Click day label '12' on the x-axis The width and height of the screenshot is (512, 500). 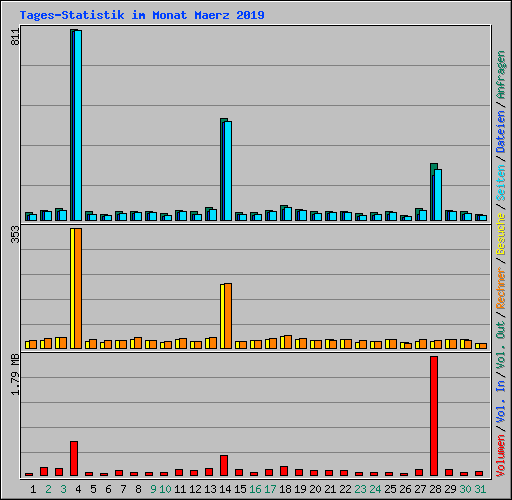coord(195,489)
